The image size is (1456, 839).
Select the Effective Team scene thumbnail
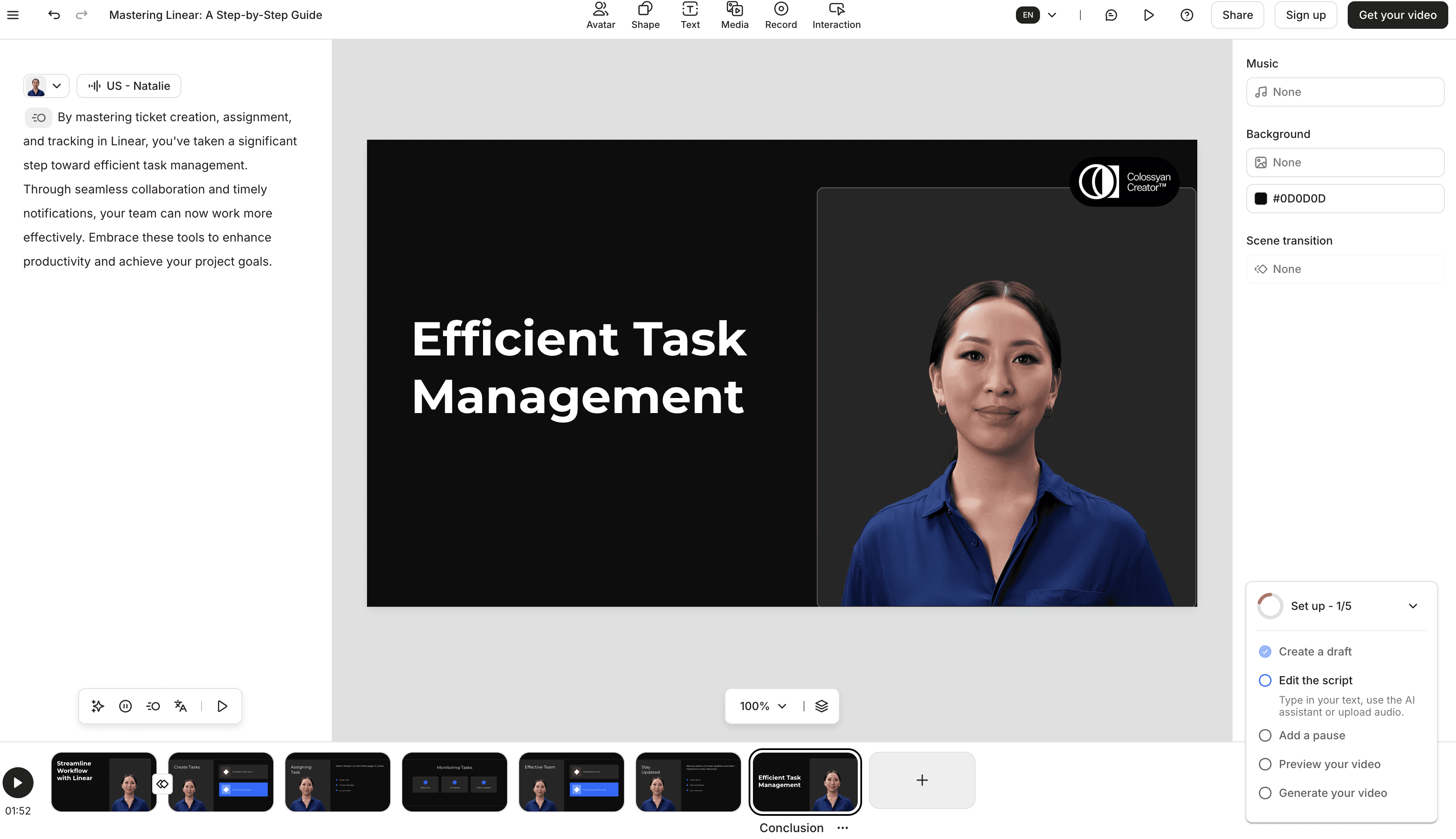572,782
